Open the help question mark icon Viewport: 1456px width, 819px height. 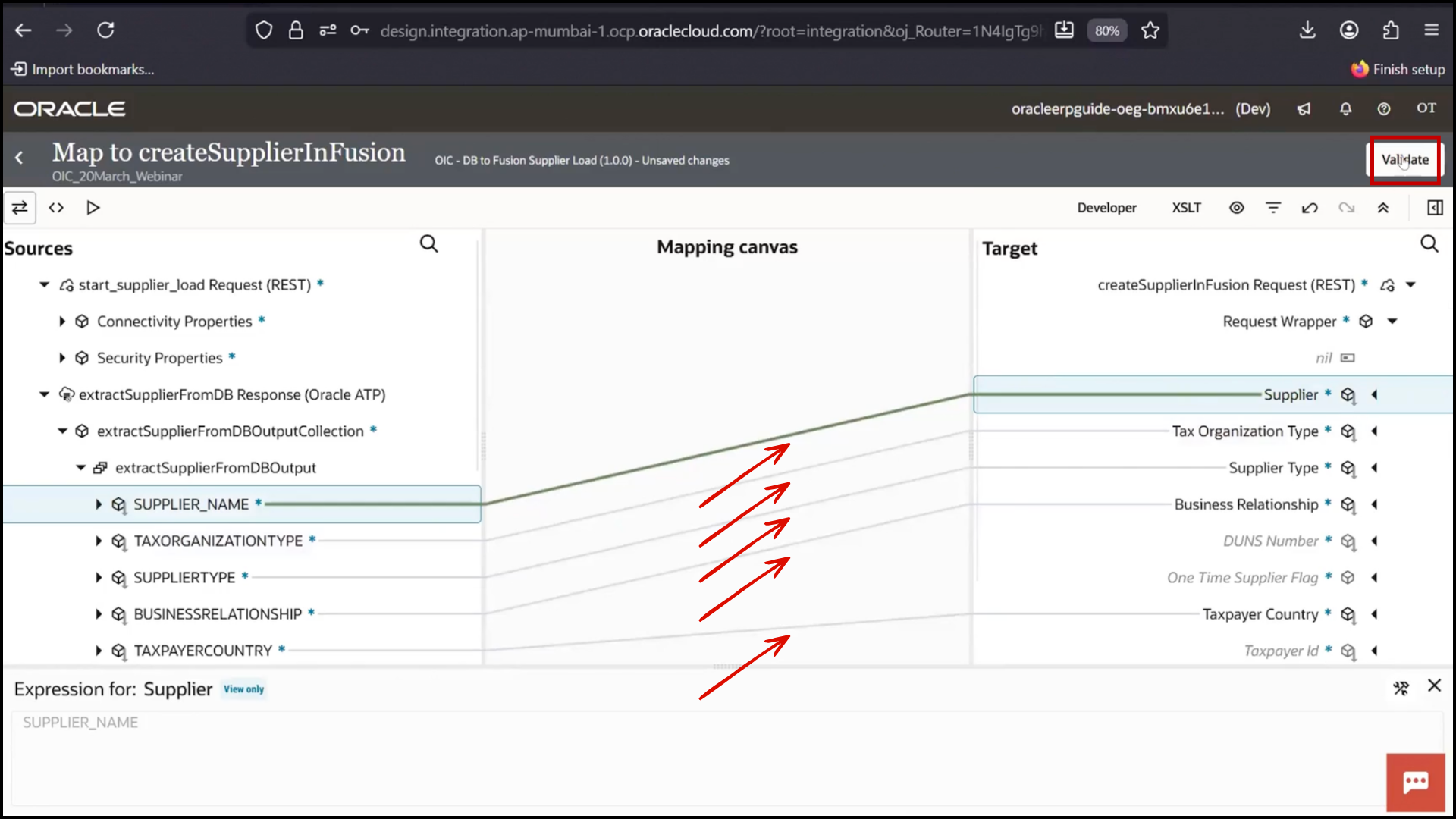tap(1384, 109)
